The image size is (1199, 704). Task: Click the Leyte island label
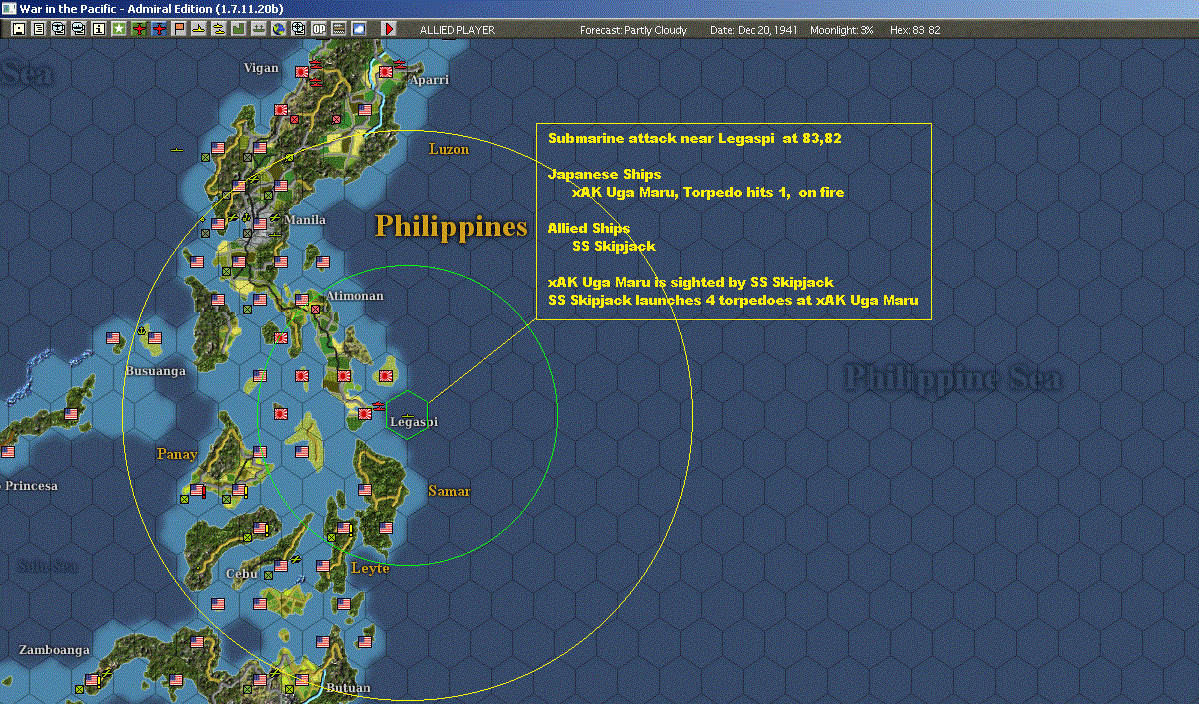370,568
